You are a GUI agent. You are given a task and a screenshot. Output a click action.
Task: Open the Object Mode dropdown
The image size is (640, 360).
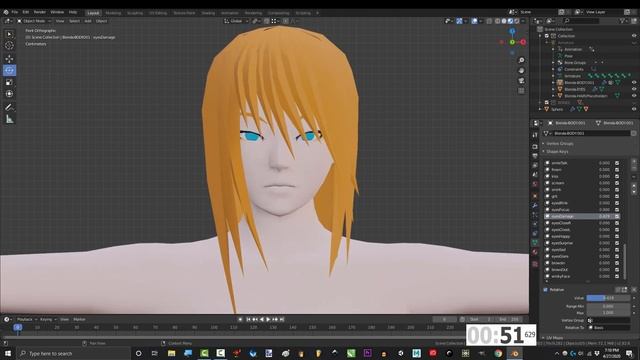point(35,21)
